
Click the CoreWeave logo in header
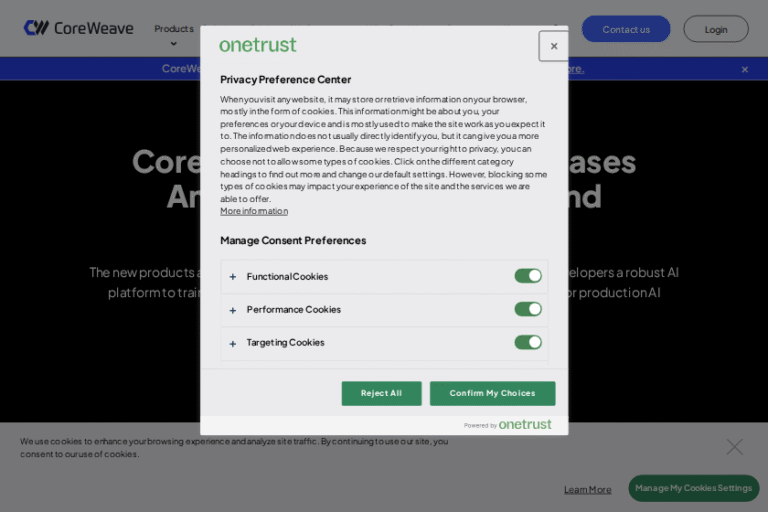click(x=79, y=28)
